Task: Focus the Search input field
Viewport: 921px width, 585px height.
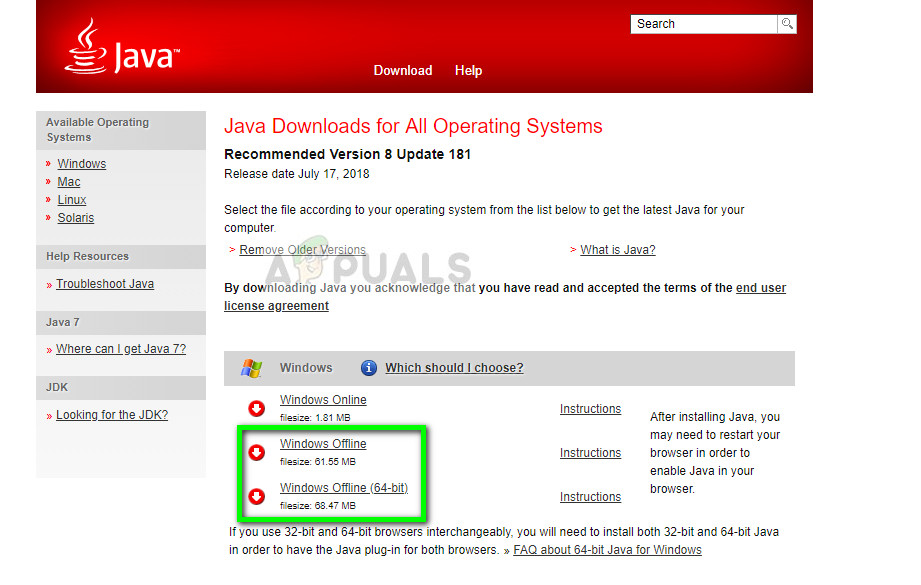Action: (704, 23)
